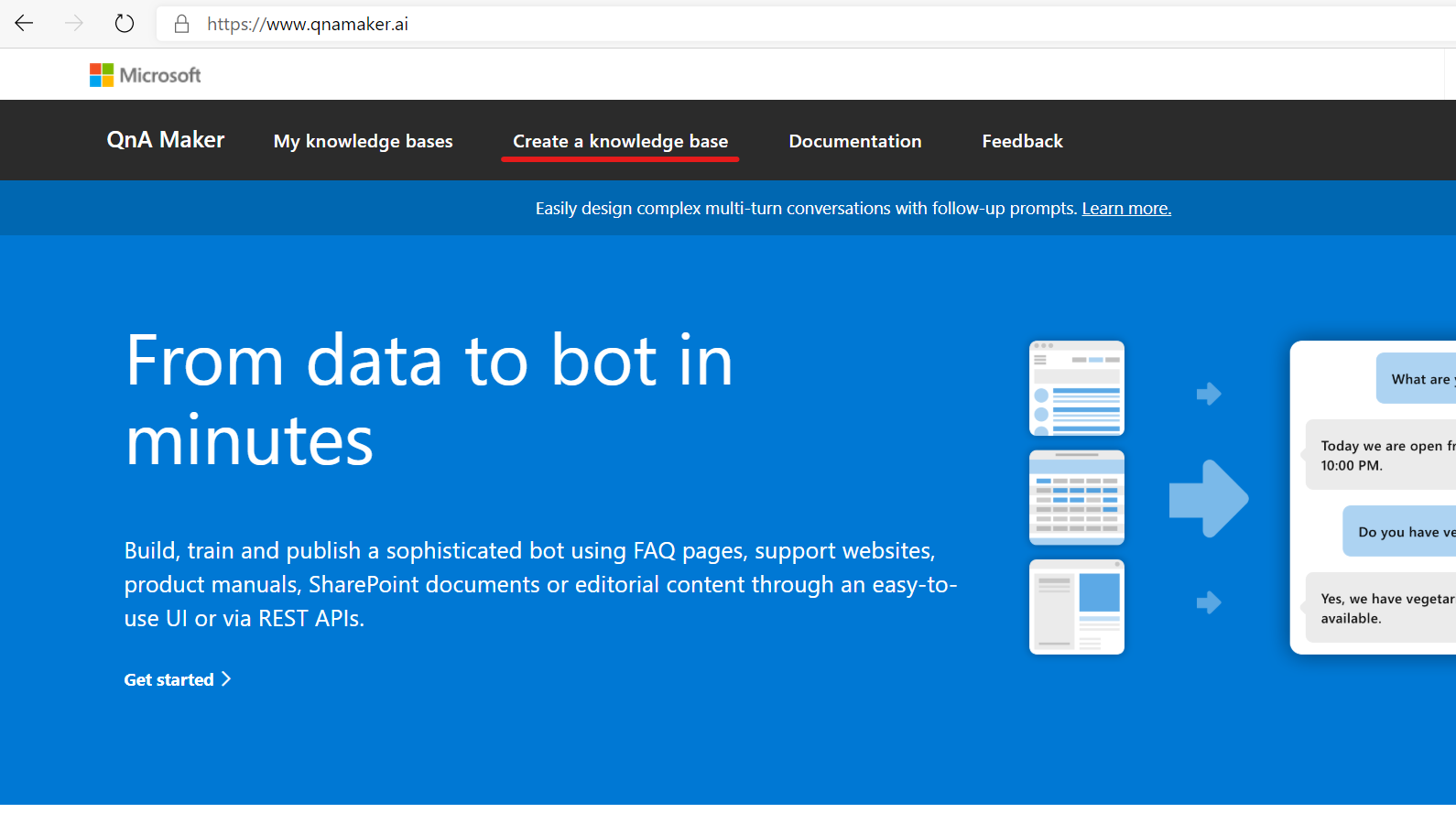Click the 'Do you have' chat bubble

[x=1399, y=531]
